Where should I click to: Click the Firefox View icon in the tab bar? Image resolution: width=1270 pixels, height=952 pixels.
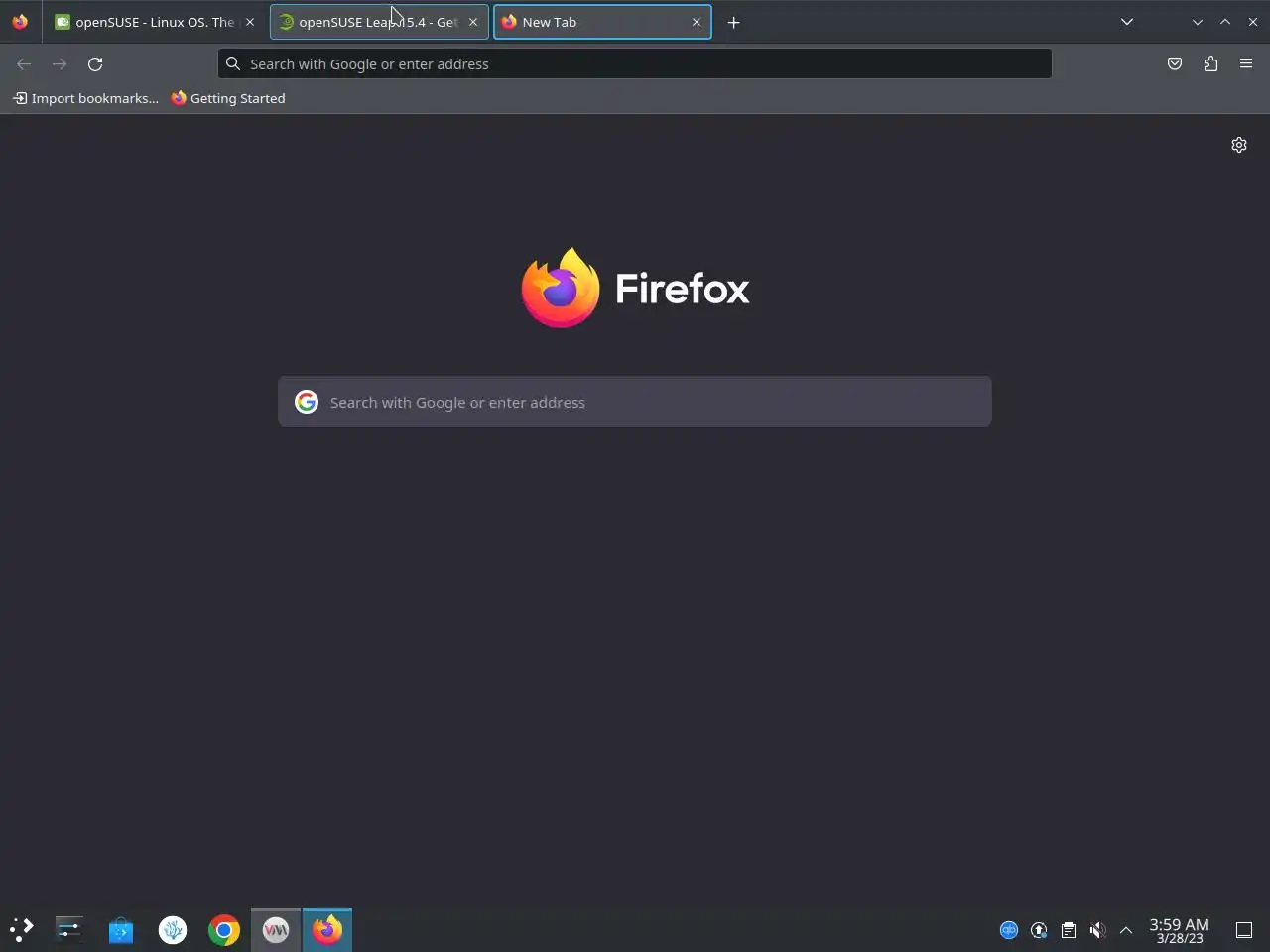click(20, 22)
